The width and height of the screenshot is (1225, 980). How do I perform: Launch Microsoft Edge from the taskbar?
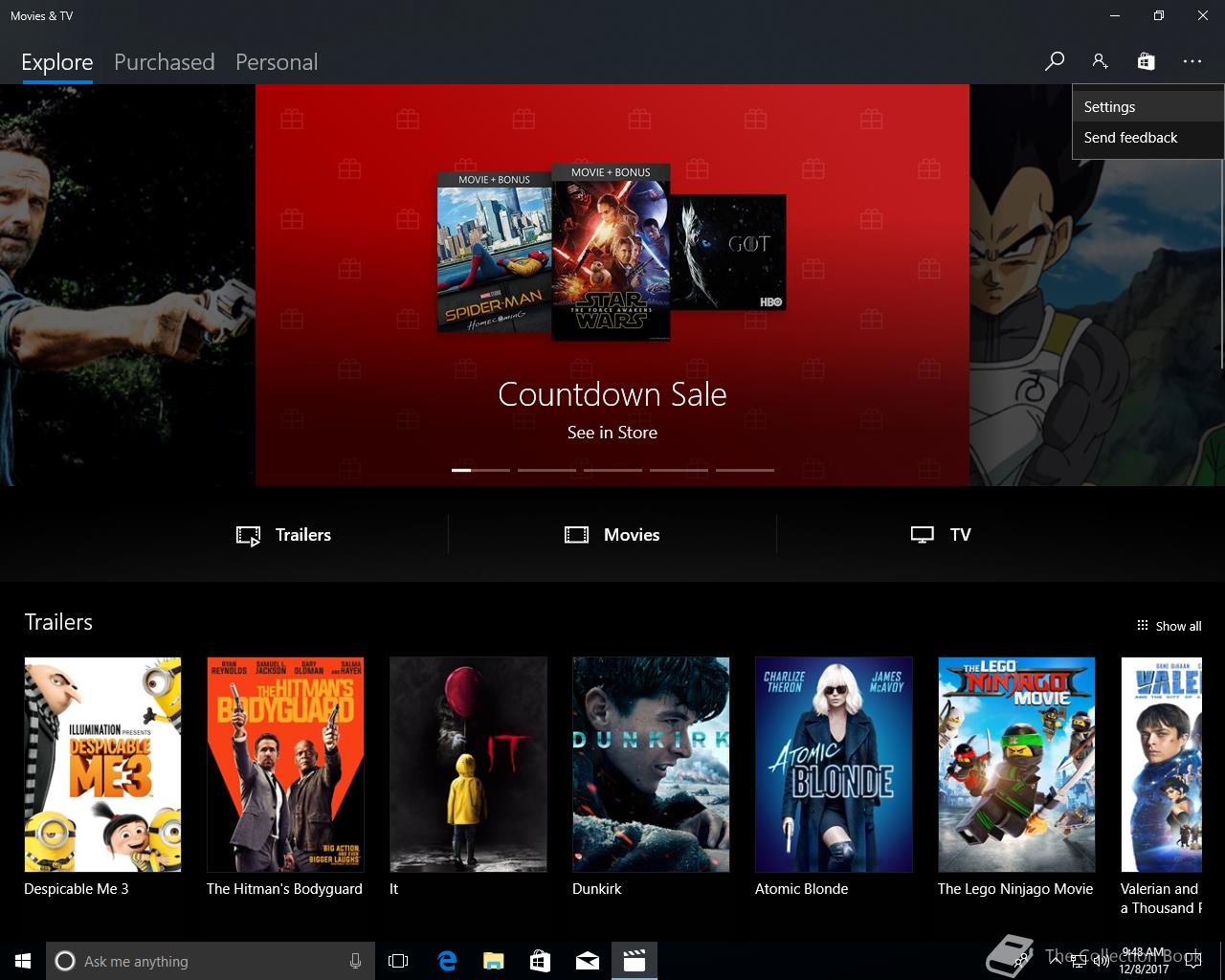tap(447, 961)
